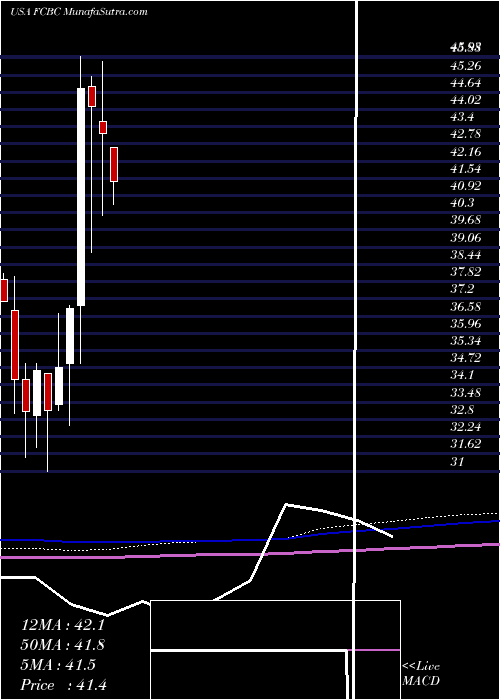
Task: Select the 32.8 axis value
Action: [462, 410]
